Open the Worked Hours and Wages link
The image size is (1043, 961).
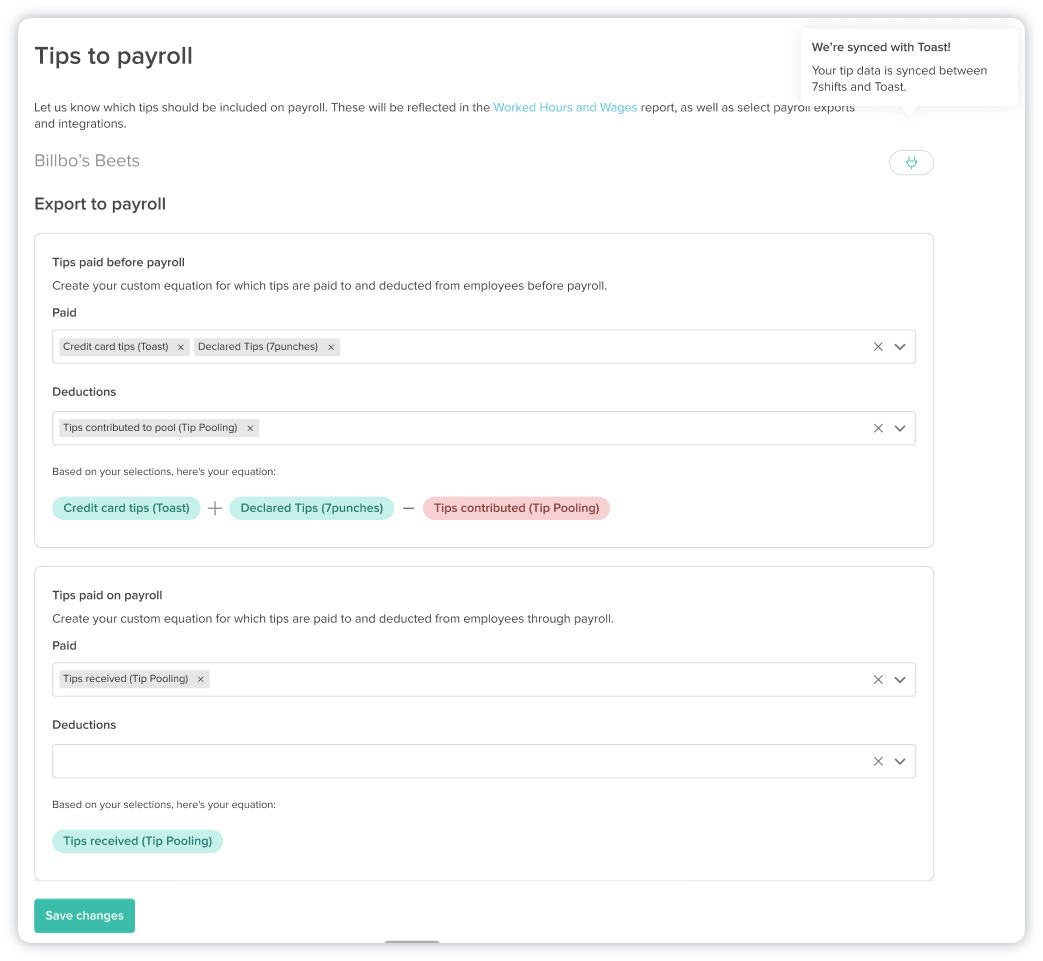pyautogui.click(x=565, y=107)
